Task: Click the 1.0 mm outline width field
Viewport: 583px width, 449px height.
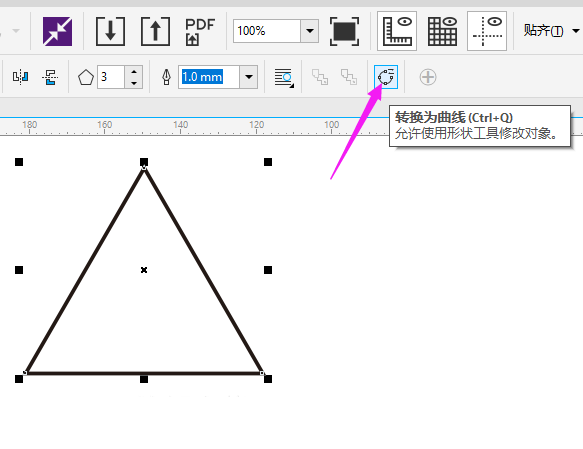Action: [x=209, y=77]
